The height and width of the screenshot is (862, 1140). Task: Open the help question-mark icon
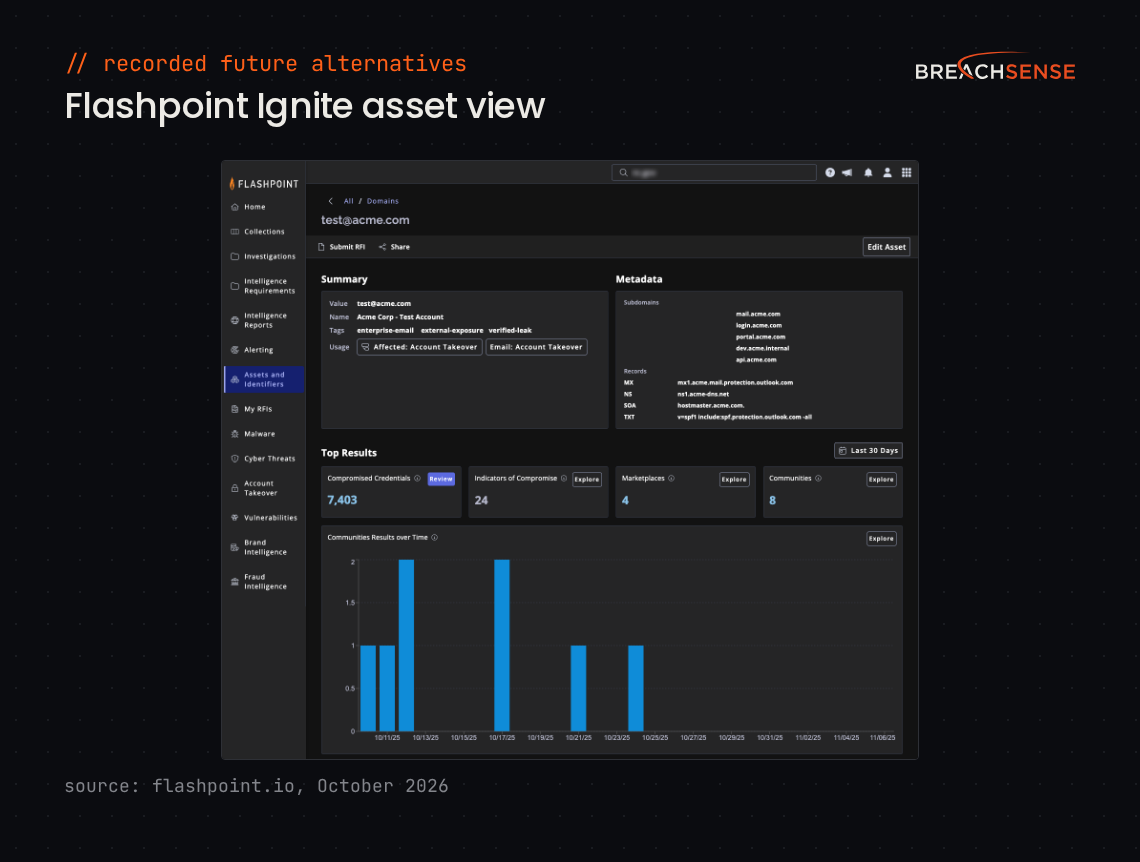(830, 172)
